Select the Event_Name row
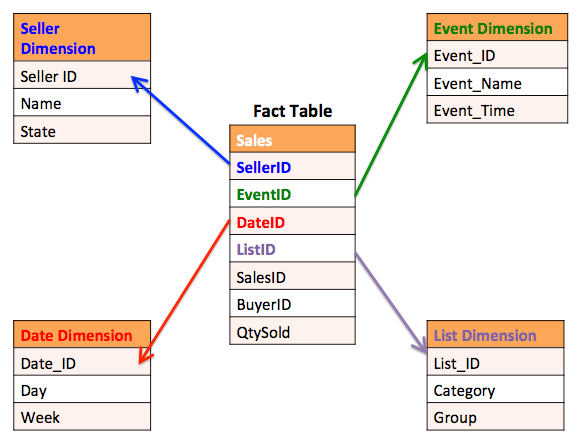The height and width of the screenshot is (444, 582). (497, 82)
